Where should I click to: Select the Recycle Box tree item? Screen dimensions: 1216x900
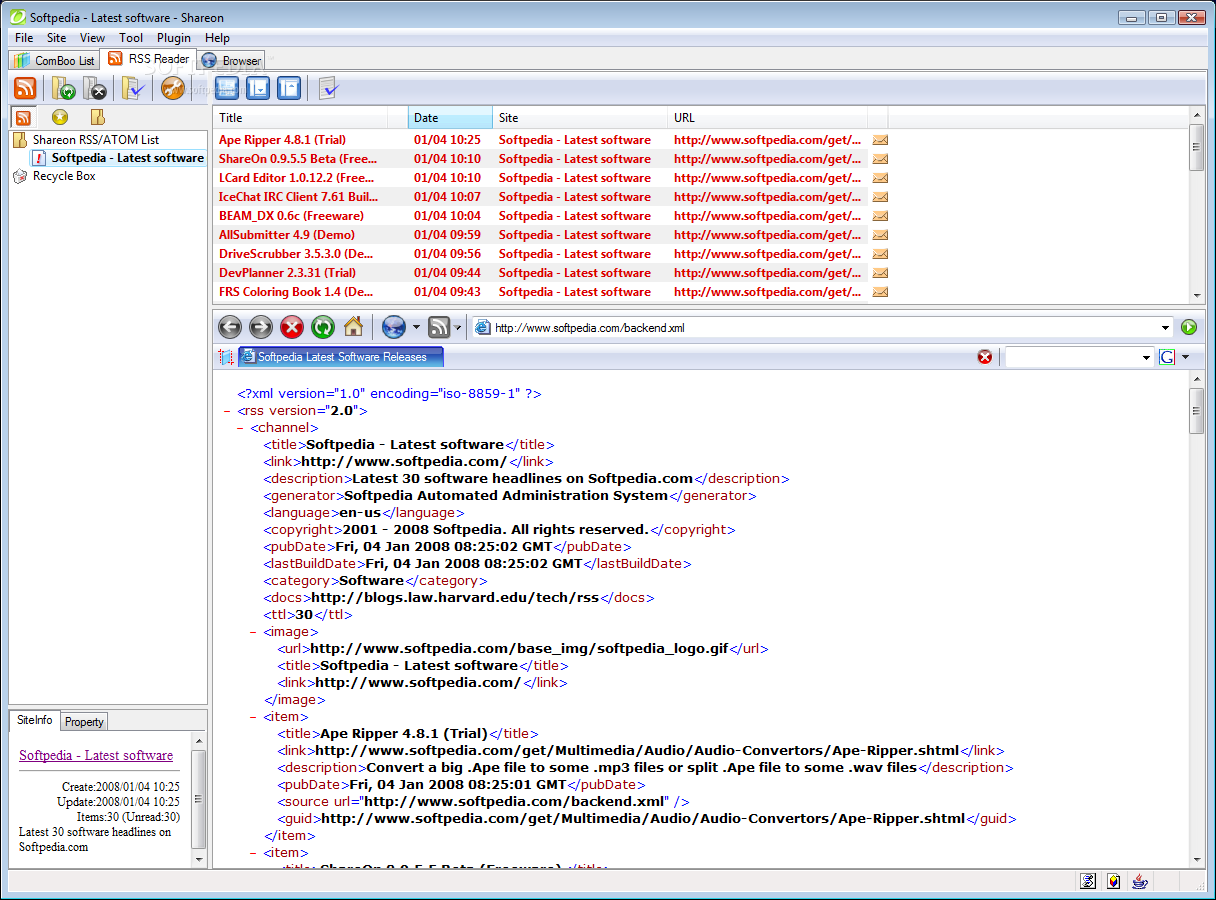[64, 176]
